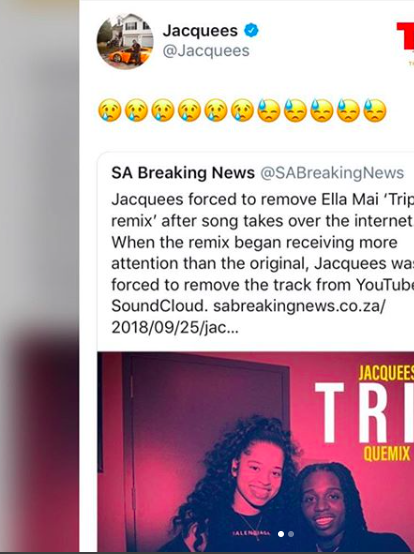
Task: Click the yellow QUEMIX label
Action: click(x=387, y=454)
